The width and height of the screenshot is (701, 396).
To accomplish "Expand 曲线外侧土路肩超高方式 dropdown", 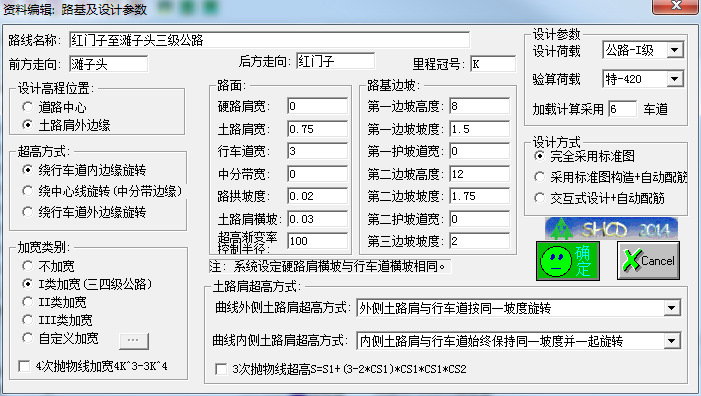I will 671,308.
